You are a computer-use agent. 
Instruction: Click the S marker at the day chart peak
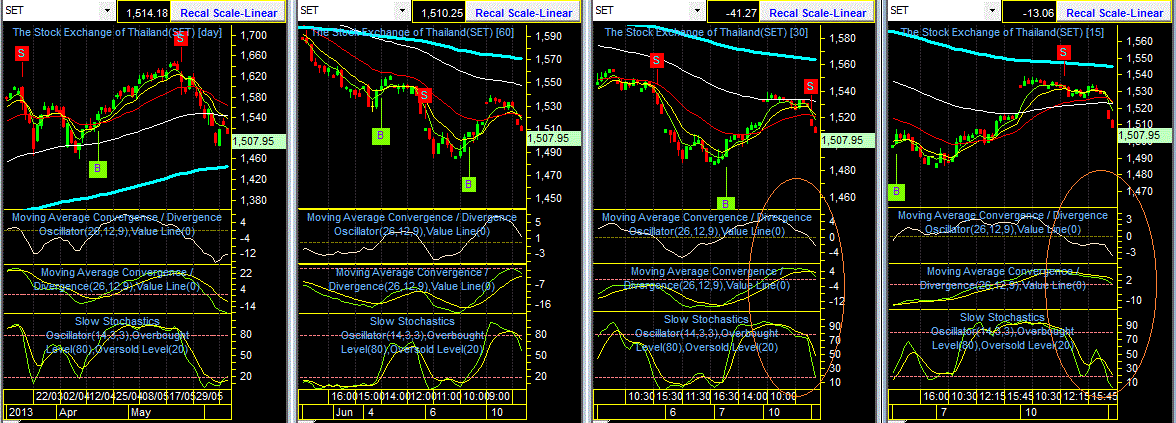click(181, 38)
